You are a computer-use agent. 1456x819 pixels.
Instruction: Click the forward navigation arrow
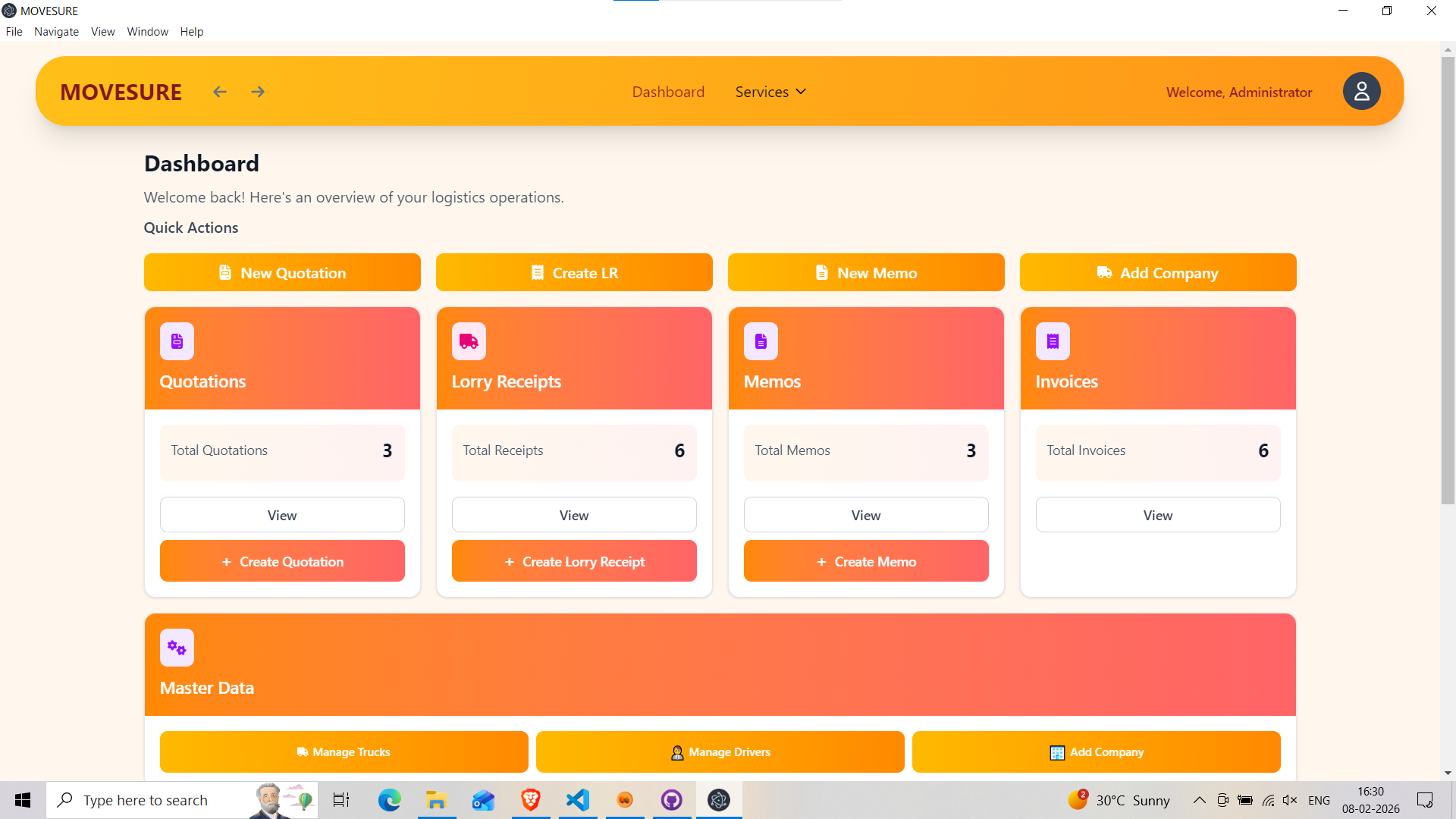257,91
